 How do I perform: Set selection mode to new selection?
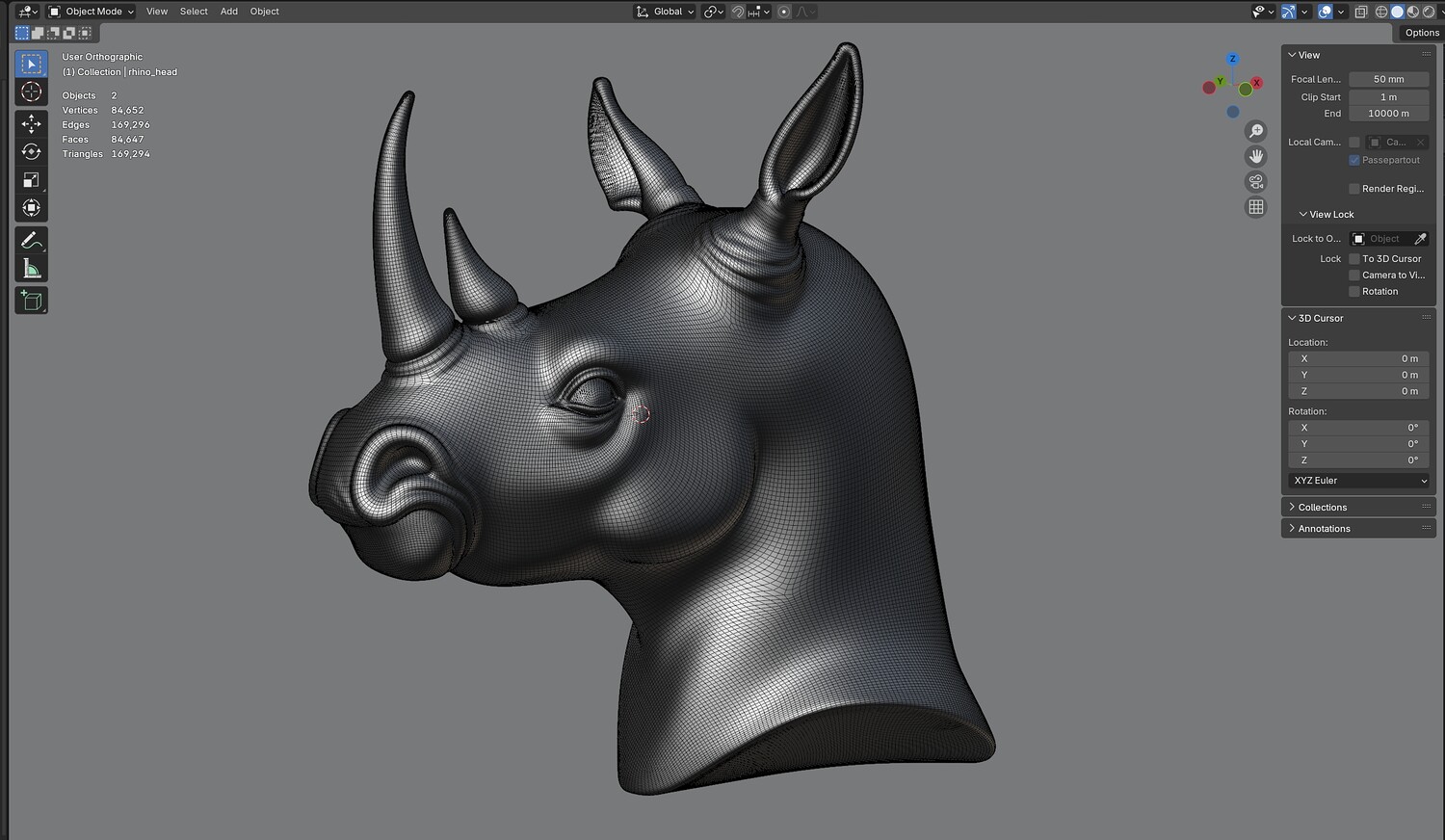pos(22,33)
